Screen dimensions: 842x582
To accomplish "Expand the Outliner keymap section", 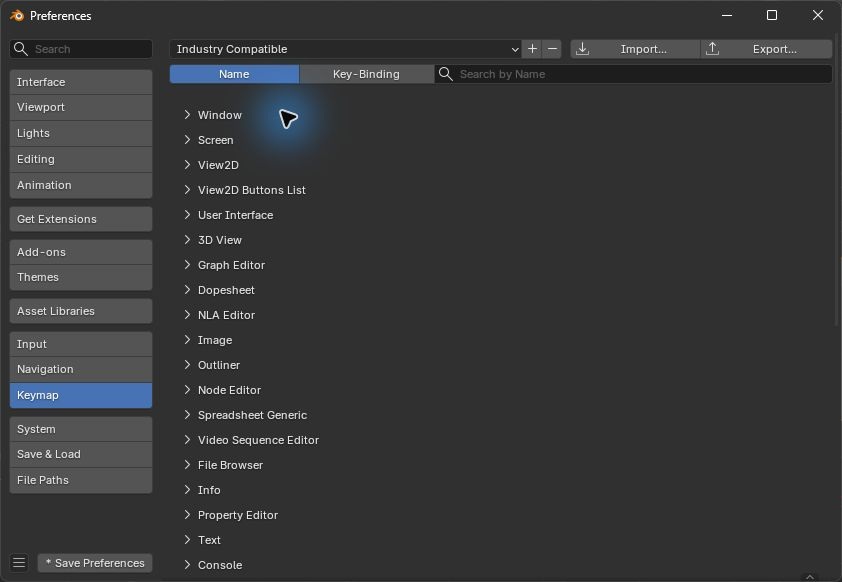I will point(187,365).
